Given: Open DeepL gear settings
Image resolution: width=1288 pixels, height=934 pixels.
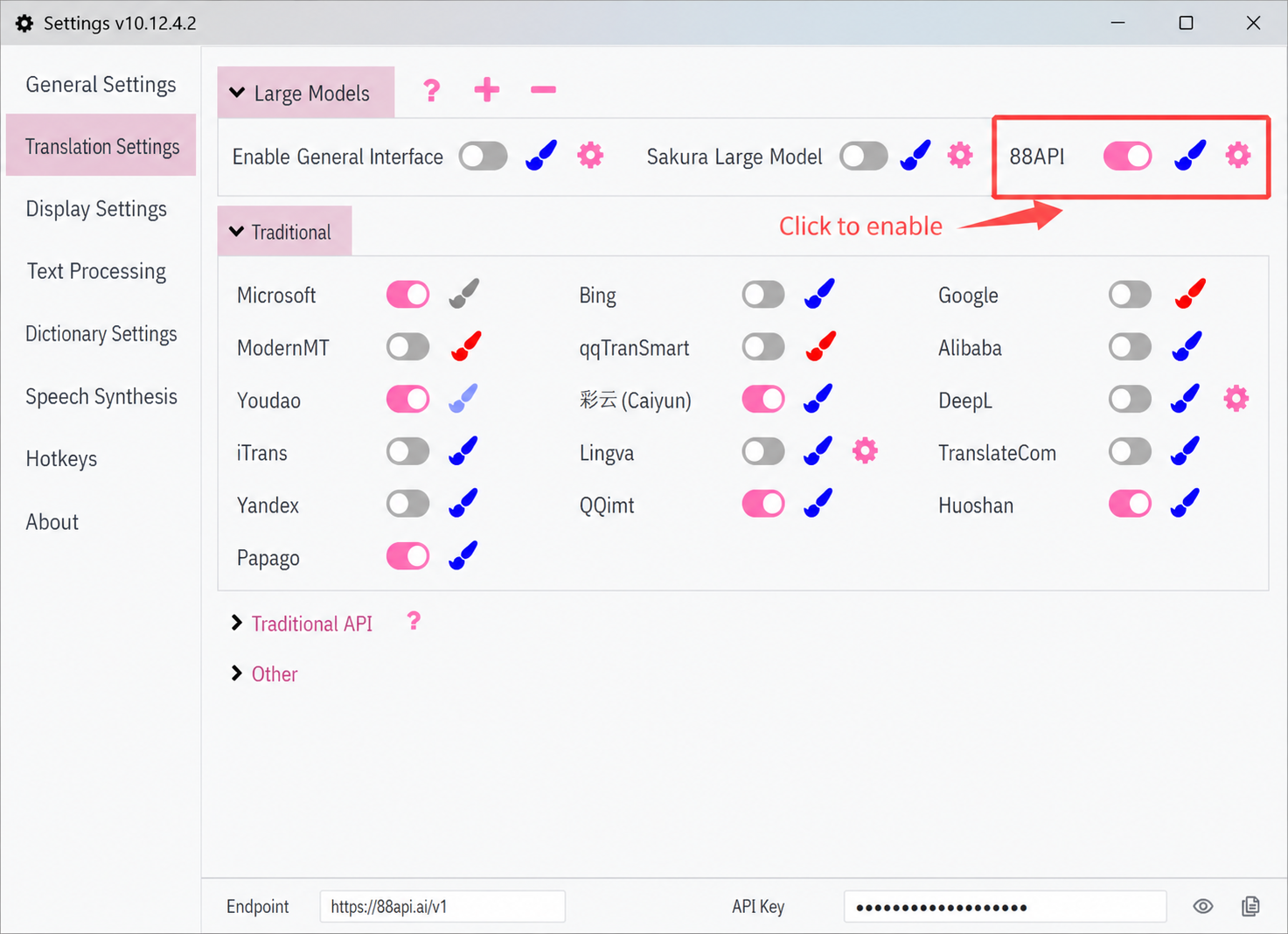Looking at the screenshot, I should [1236, 399].
